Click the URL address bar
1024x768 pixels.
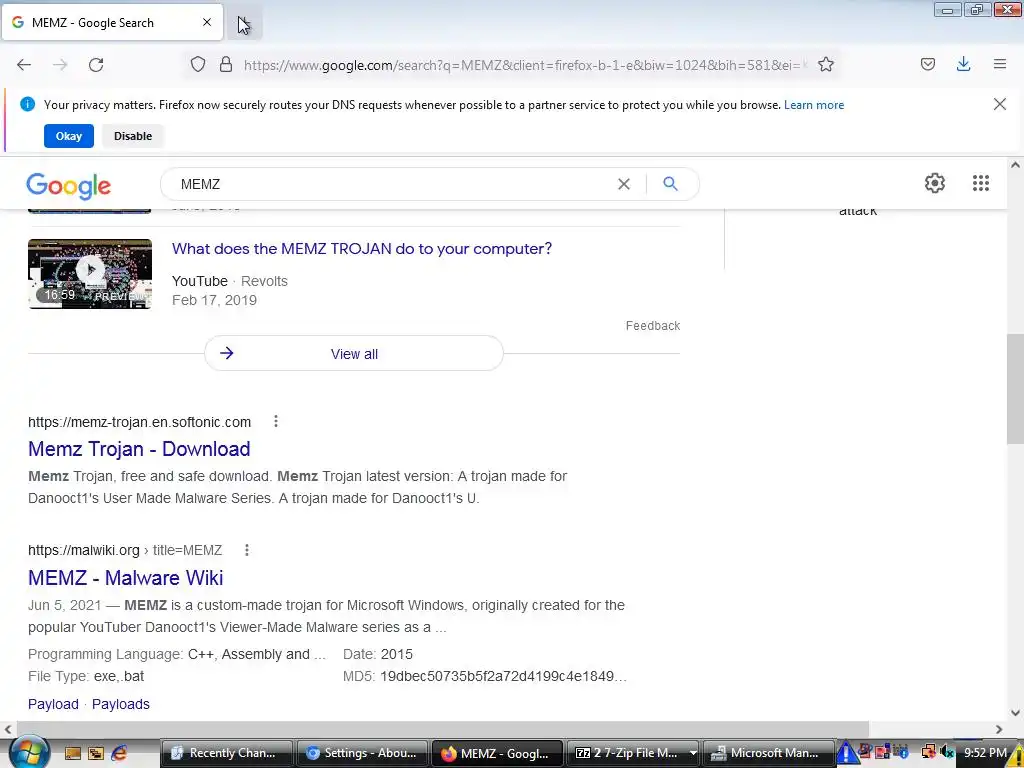(x=522, y=65)
